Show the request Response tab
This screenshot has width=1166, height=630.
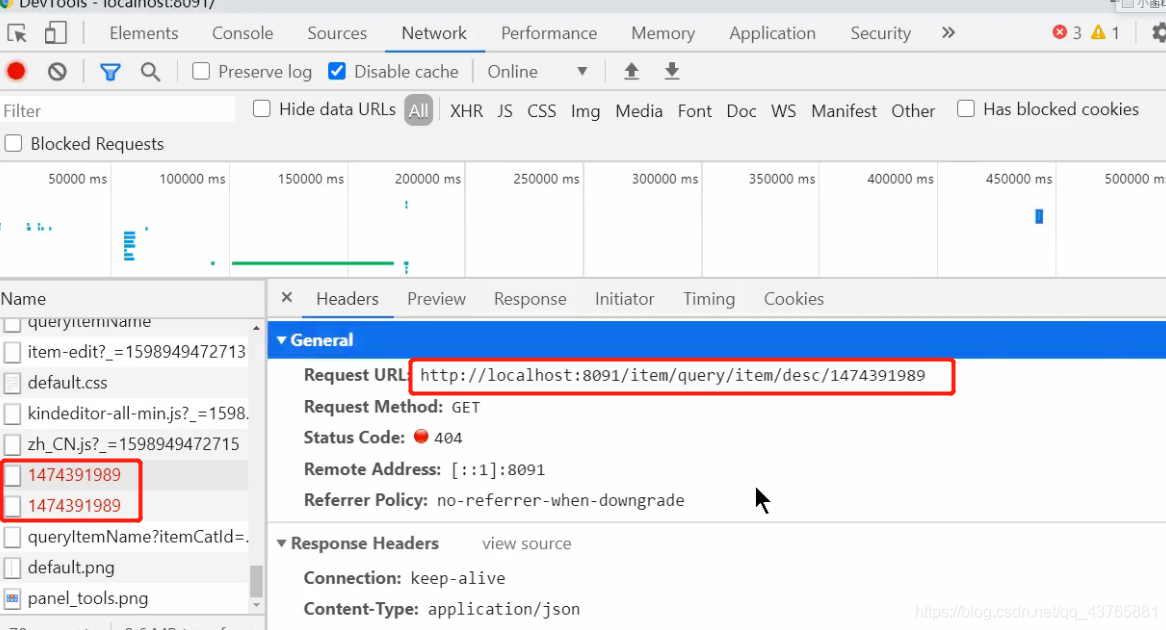(x=530, y=299)
